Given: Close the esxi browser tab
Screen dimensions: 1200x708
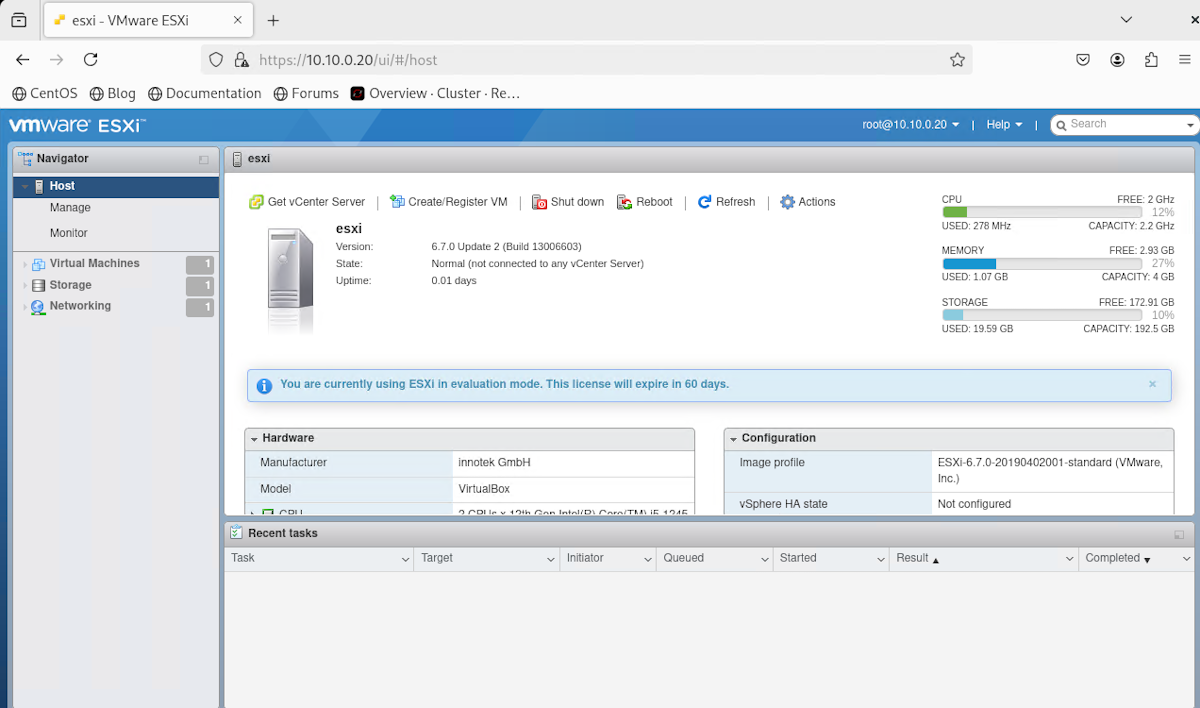Looking at the screenshot, I should point(236,20).
